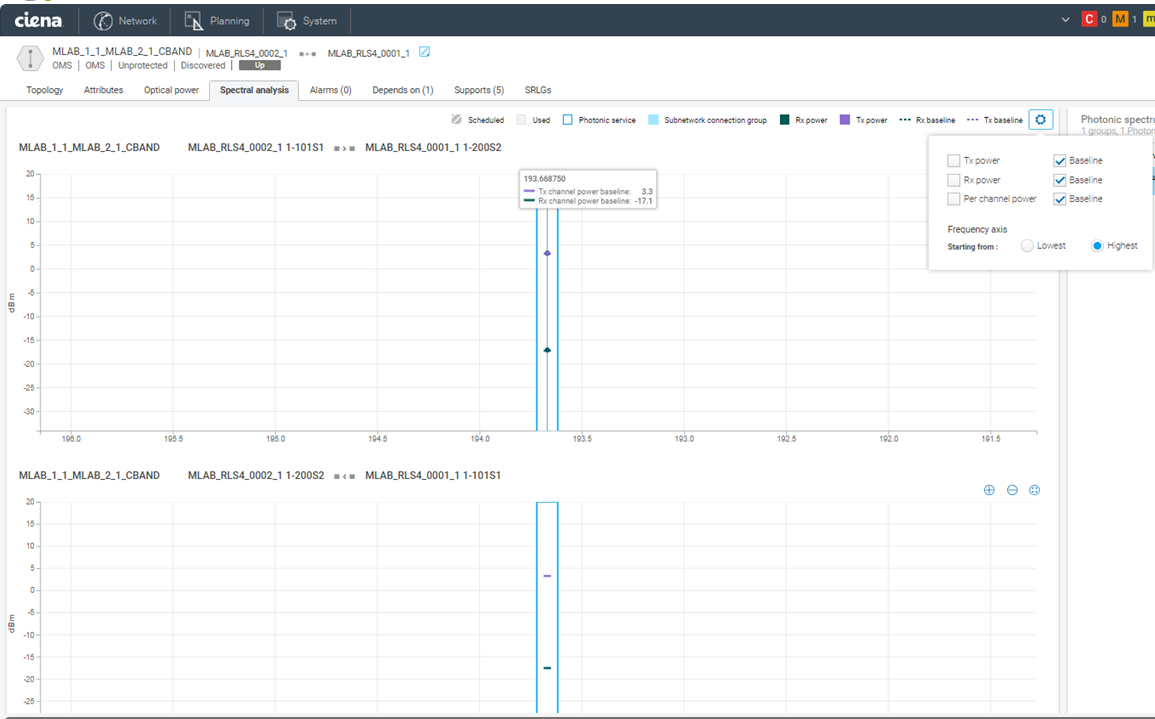Enable the Per channel power checkbox

tap(954, 199)
